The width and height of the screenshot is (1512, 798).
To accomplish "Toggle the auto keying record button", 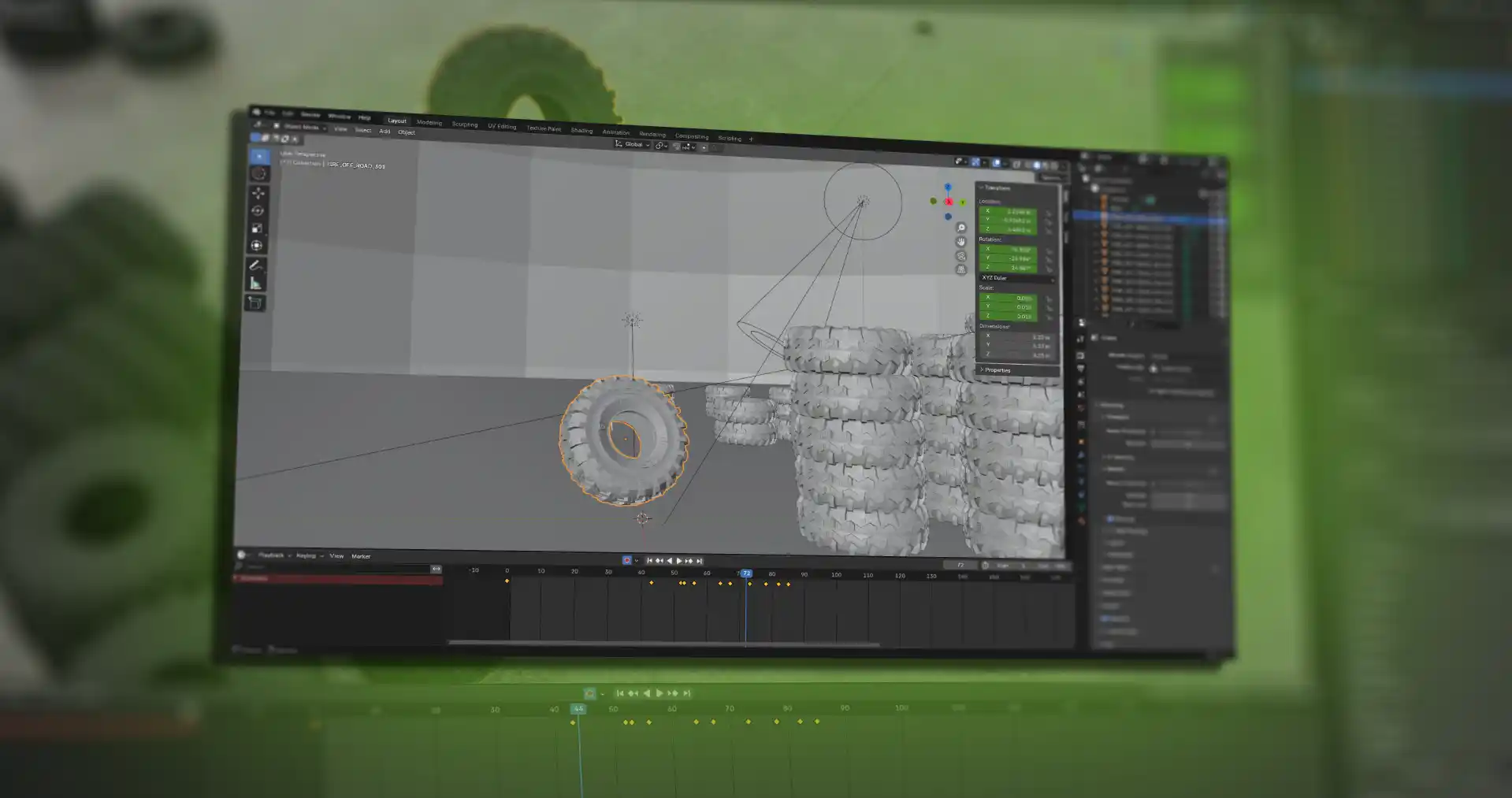I will 627,560.
